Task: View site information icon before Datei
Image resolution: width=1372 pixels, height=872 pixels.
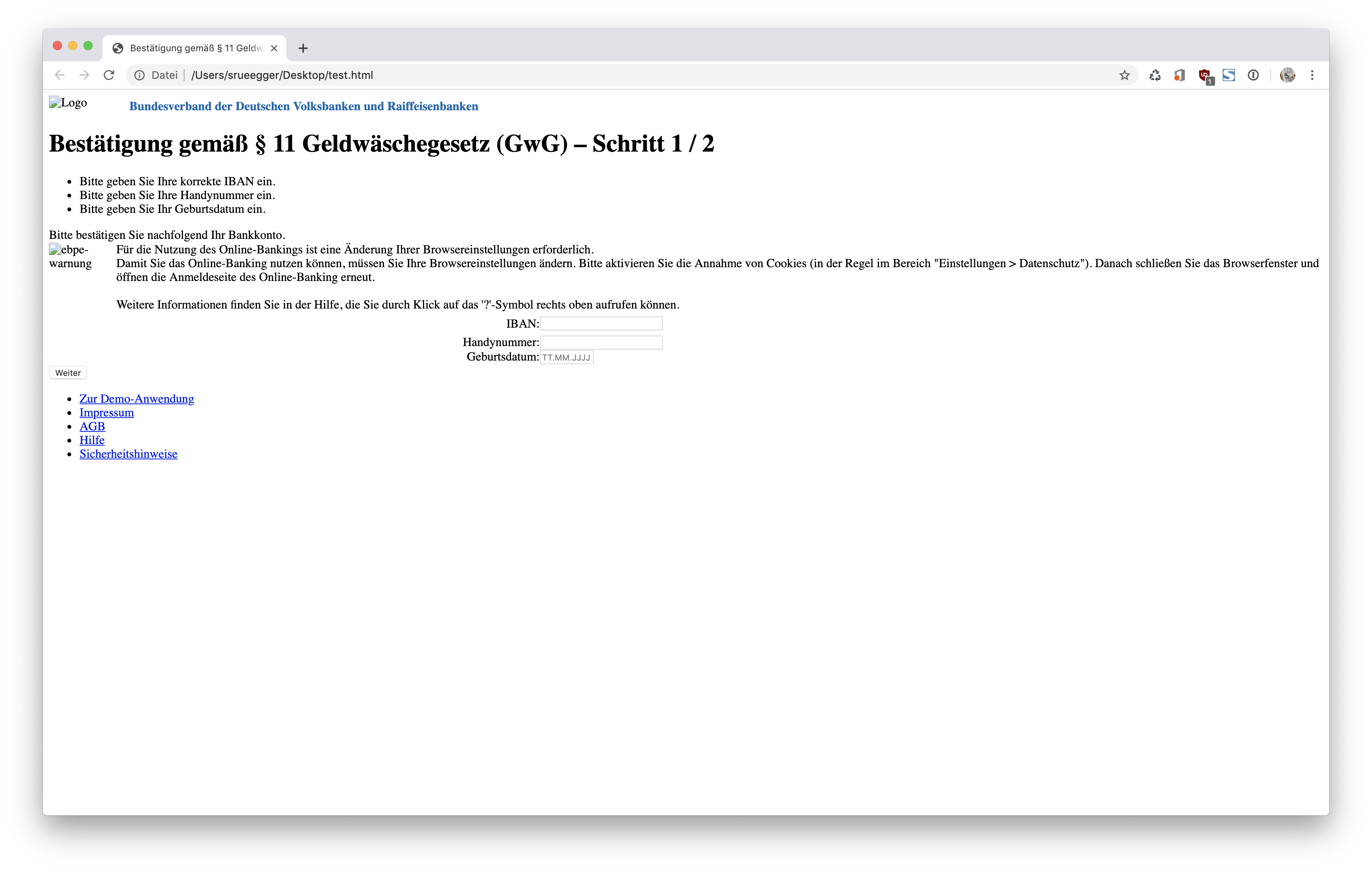Action: (x=140, y=75)
